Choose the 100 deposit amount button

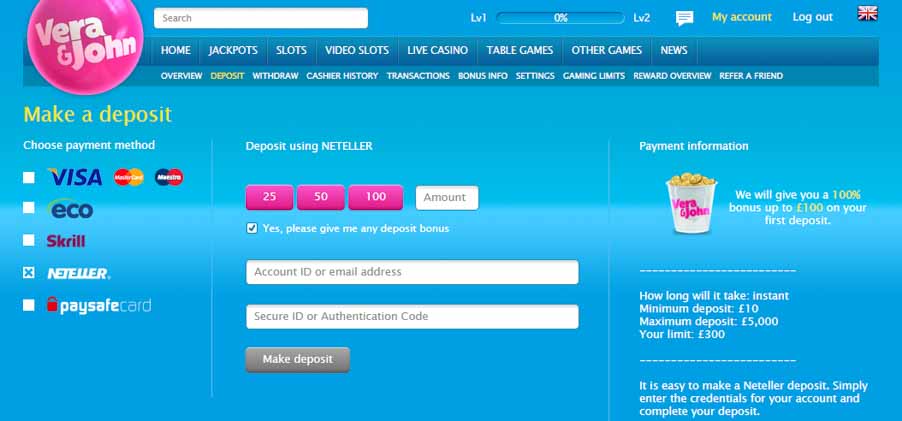375,197
